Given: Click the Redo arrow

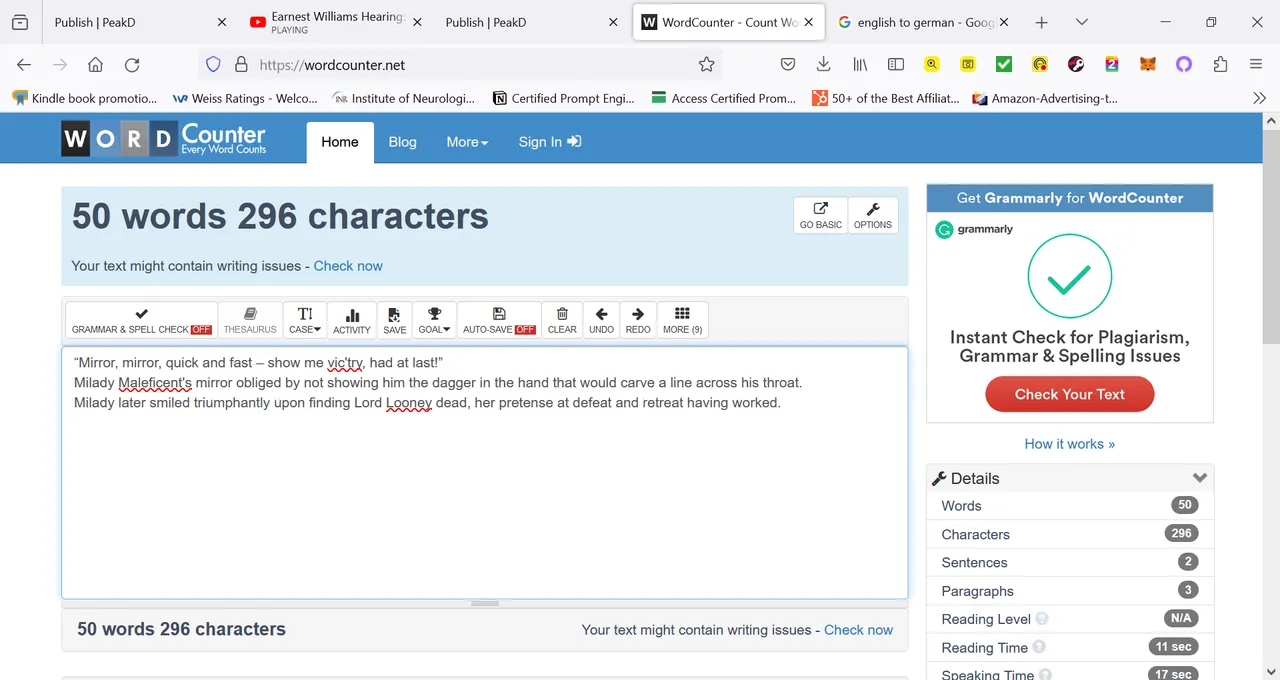Looking at the screenshot, I should click(638, 320).
